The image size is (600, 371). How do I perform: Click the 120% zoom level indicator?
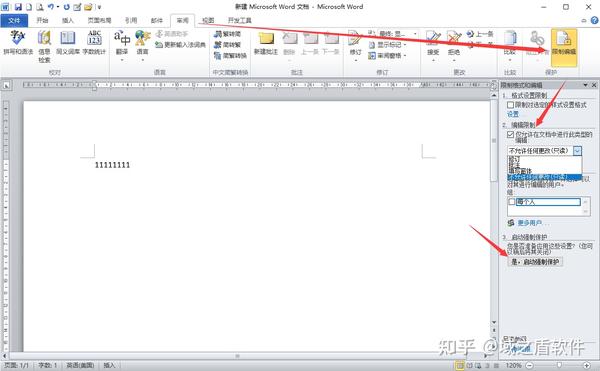point(514,366)
